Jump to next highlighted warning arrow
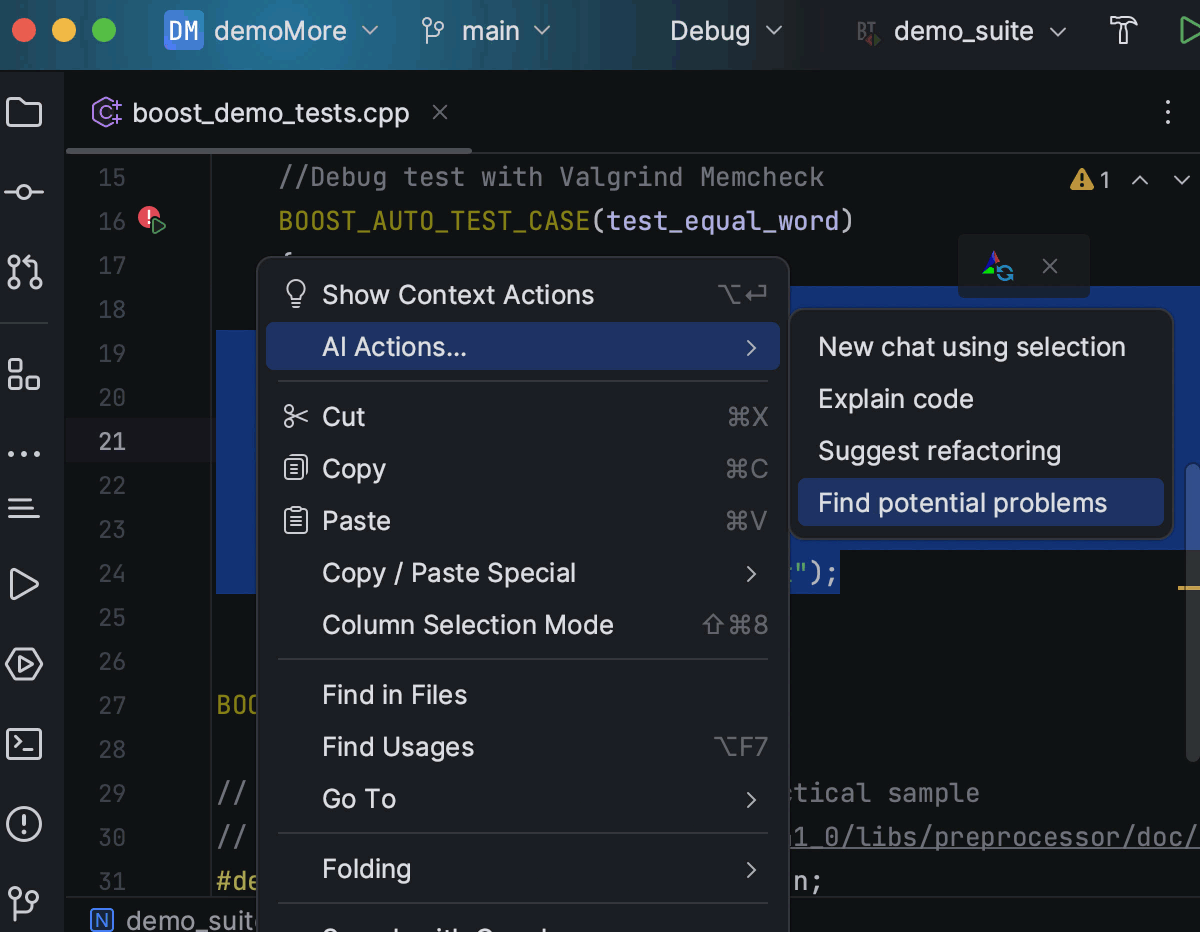The height and width of the screenshot is (932, 1200). (1181, 180)
